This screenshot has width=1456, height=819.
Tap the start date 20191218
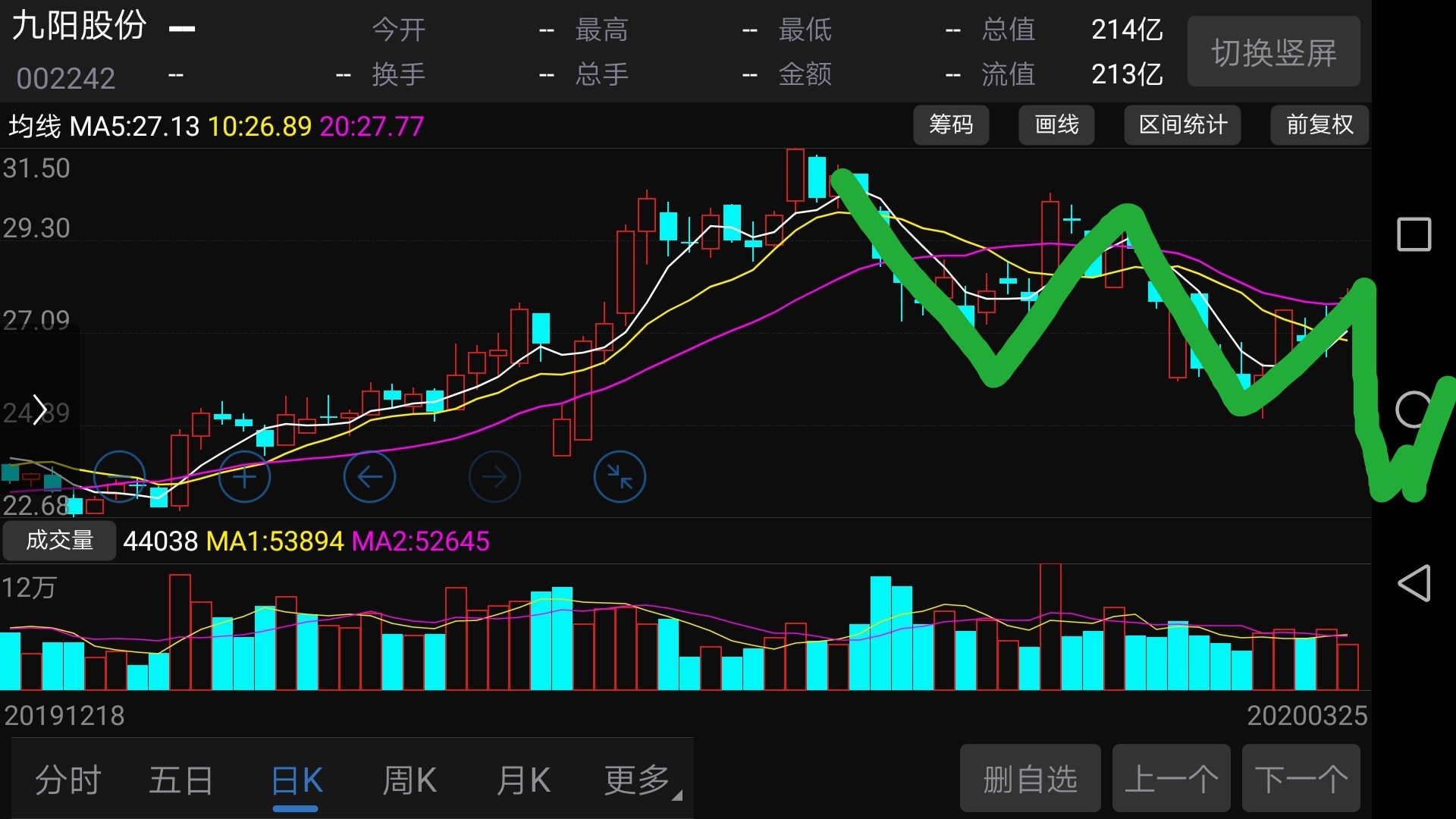pyautogui.click(x=64, y=716)
